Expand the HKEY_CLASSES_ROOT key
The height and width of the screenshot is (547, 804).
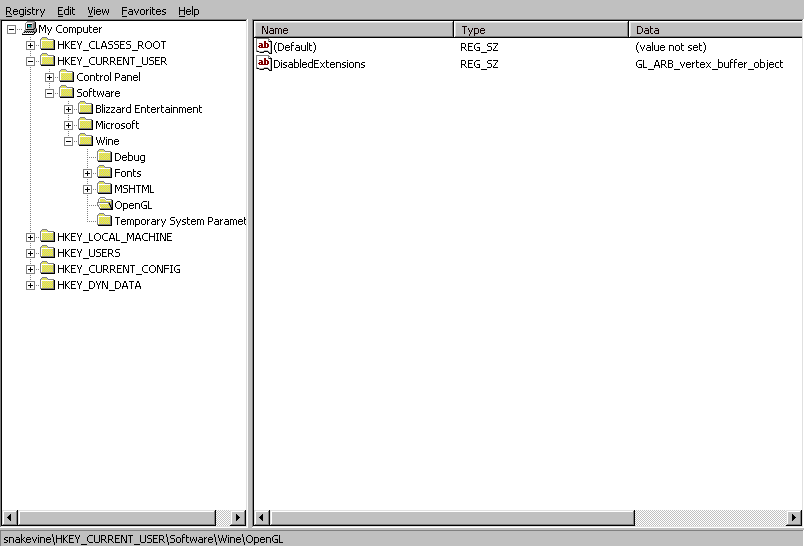tap(30, 45)
